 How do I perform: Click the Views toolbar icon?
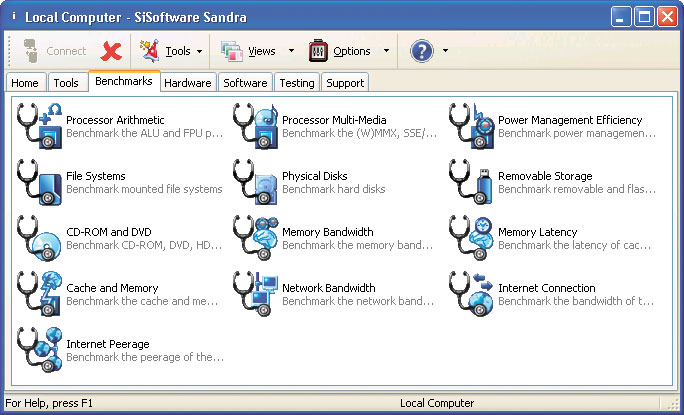coord(232,51)
